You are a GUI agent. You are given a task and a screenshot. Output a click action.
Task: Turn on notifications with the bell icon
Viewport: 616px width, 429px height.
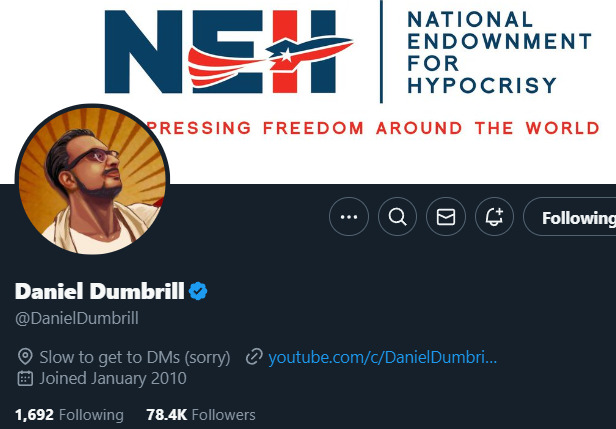(494, 217)
